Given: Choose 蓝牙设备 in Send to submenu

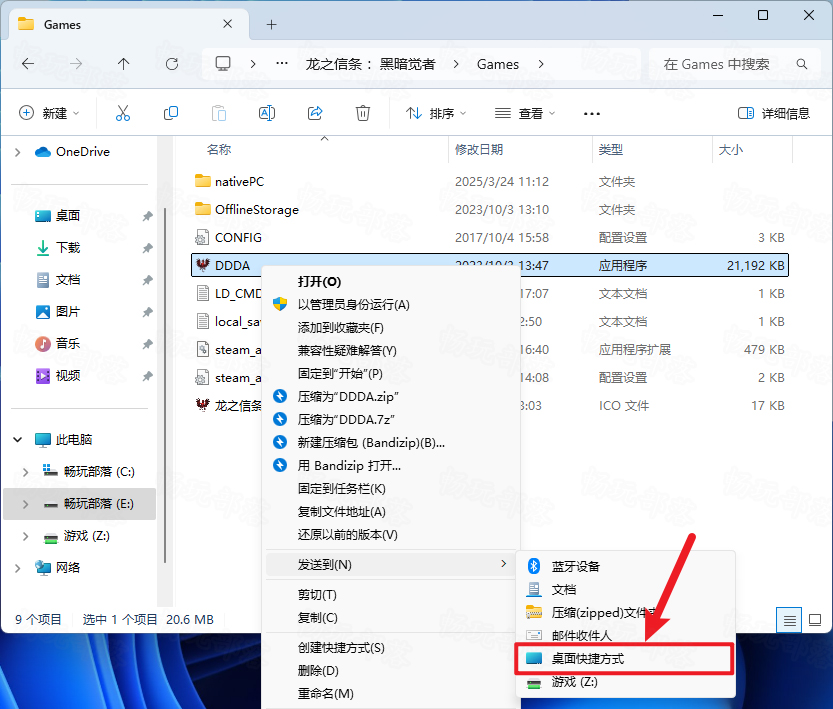Looking at the screenshot, I should click(625, 566).
